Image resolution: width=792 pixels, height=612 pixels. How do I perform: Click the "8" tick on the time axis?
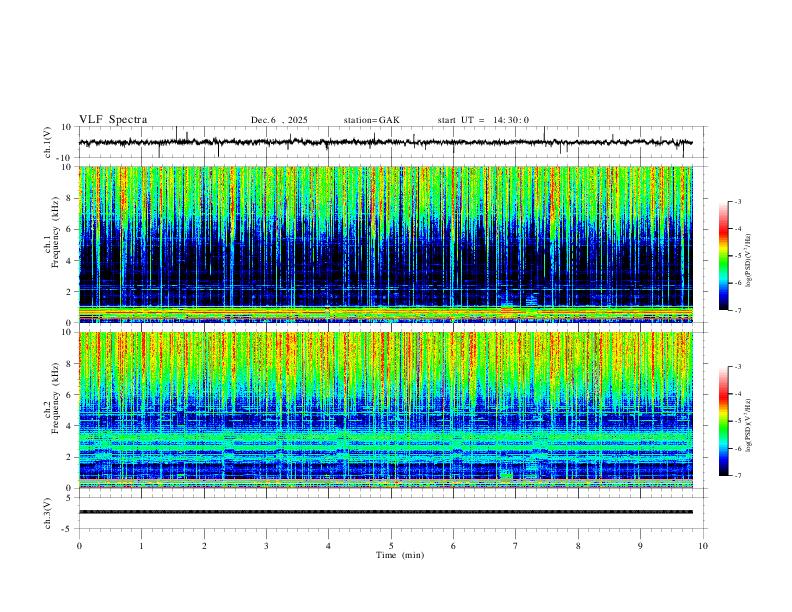pyautogui.click(x=578, y=546)
